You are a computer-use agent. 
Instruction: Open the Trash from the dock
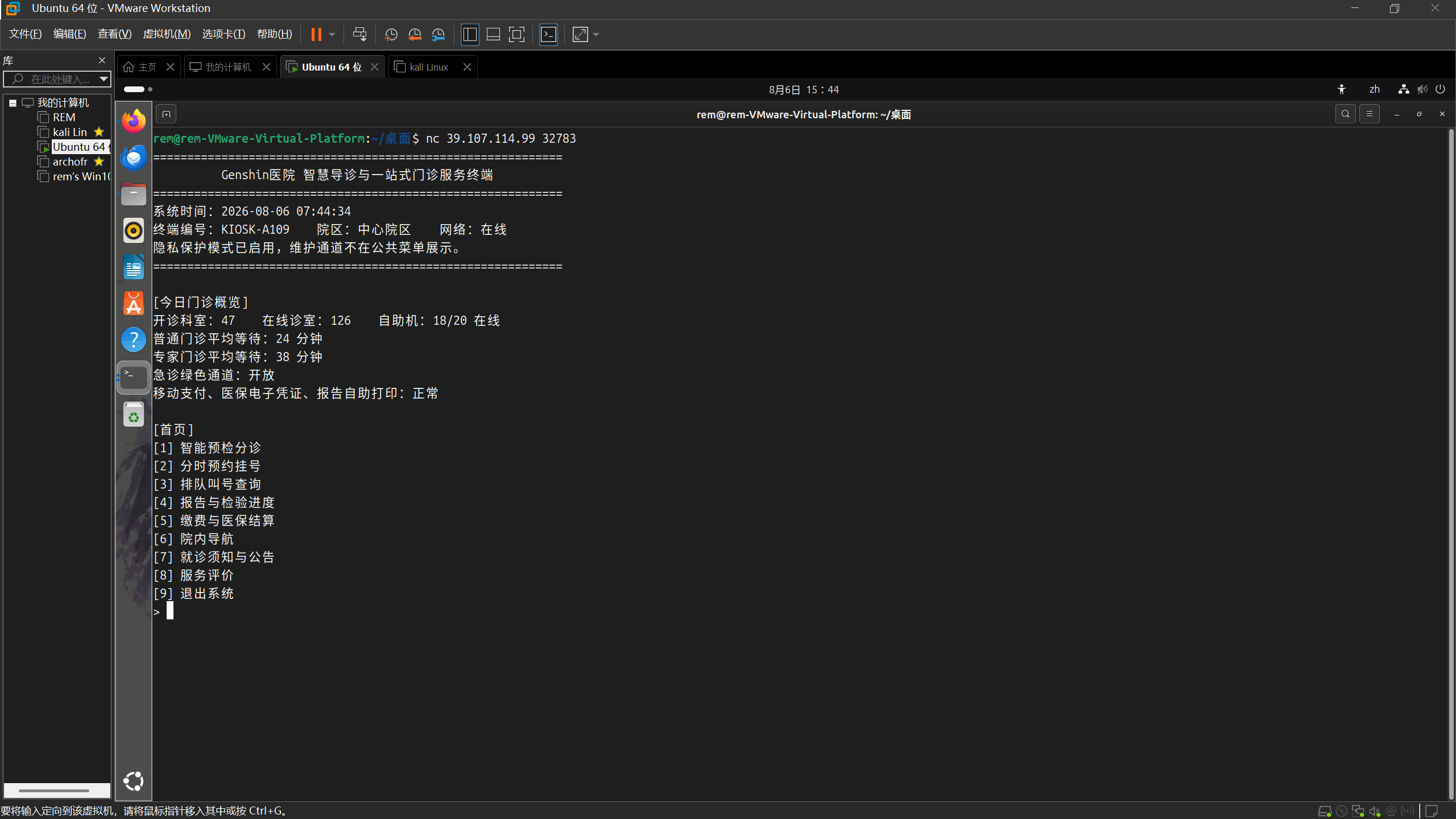[x=134, y=415]
